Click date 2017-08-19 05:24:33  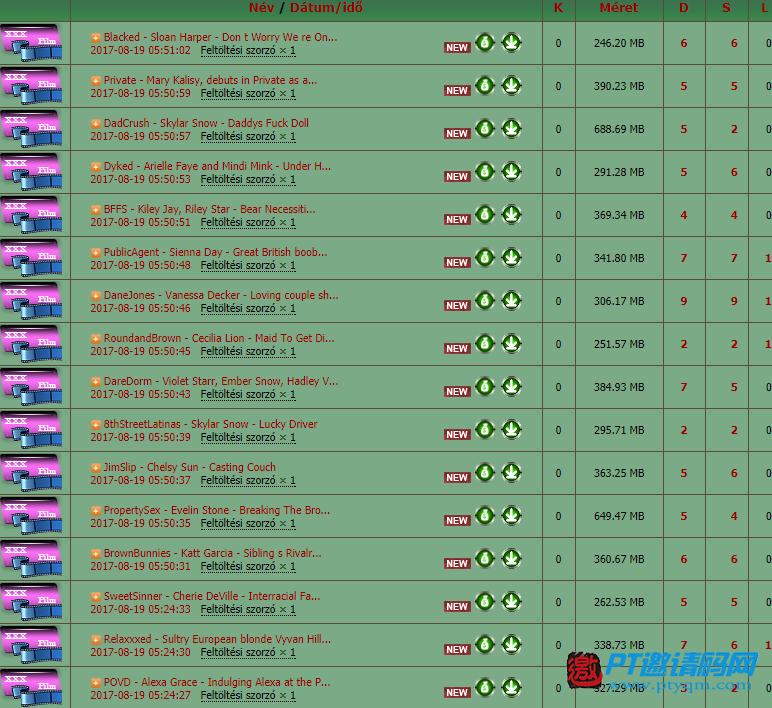pos(140,609)
